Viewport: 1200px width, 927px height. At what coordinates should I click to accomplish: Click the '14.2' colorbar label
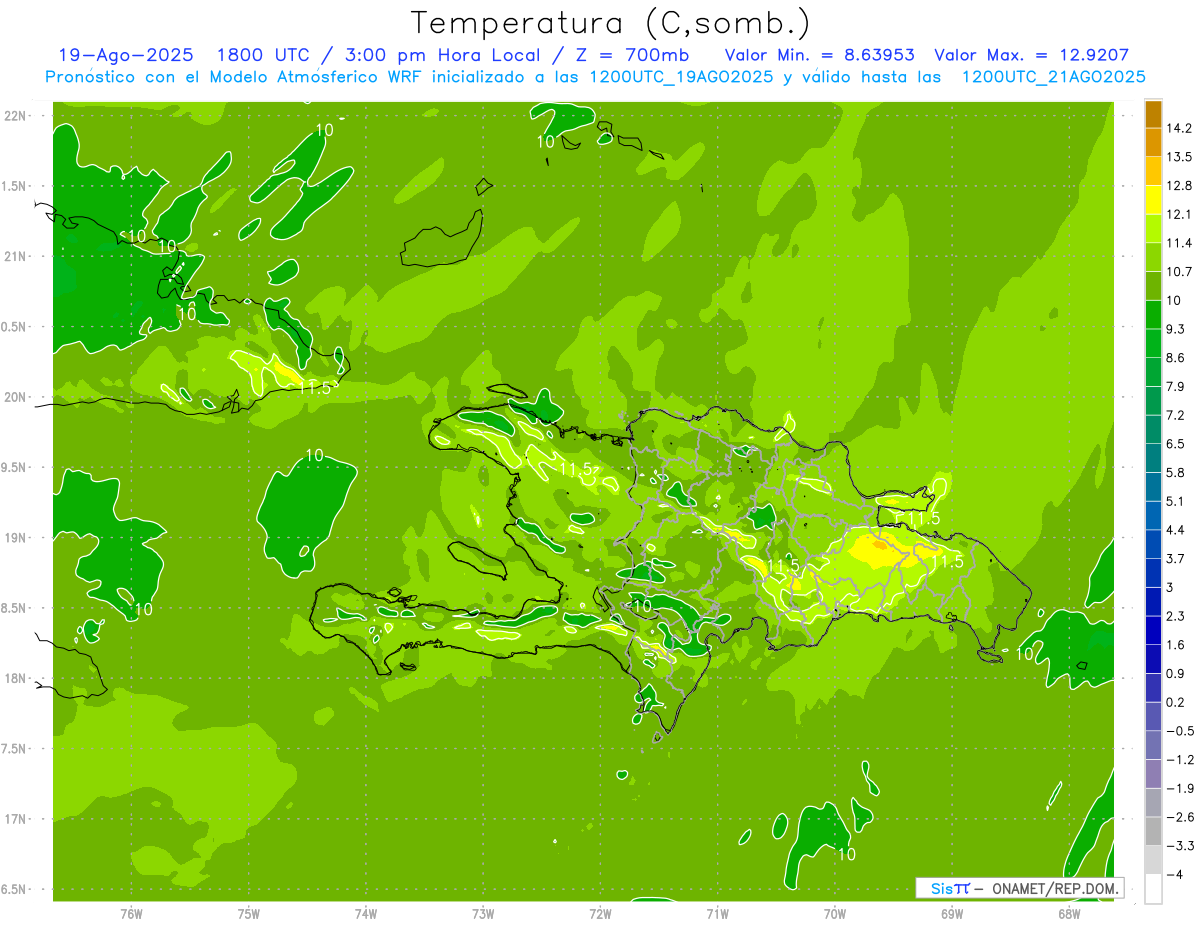point(1179,128)
